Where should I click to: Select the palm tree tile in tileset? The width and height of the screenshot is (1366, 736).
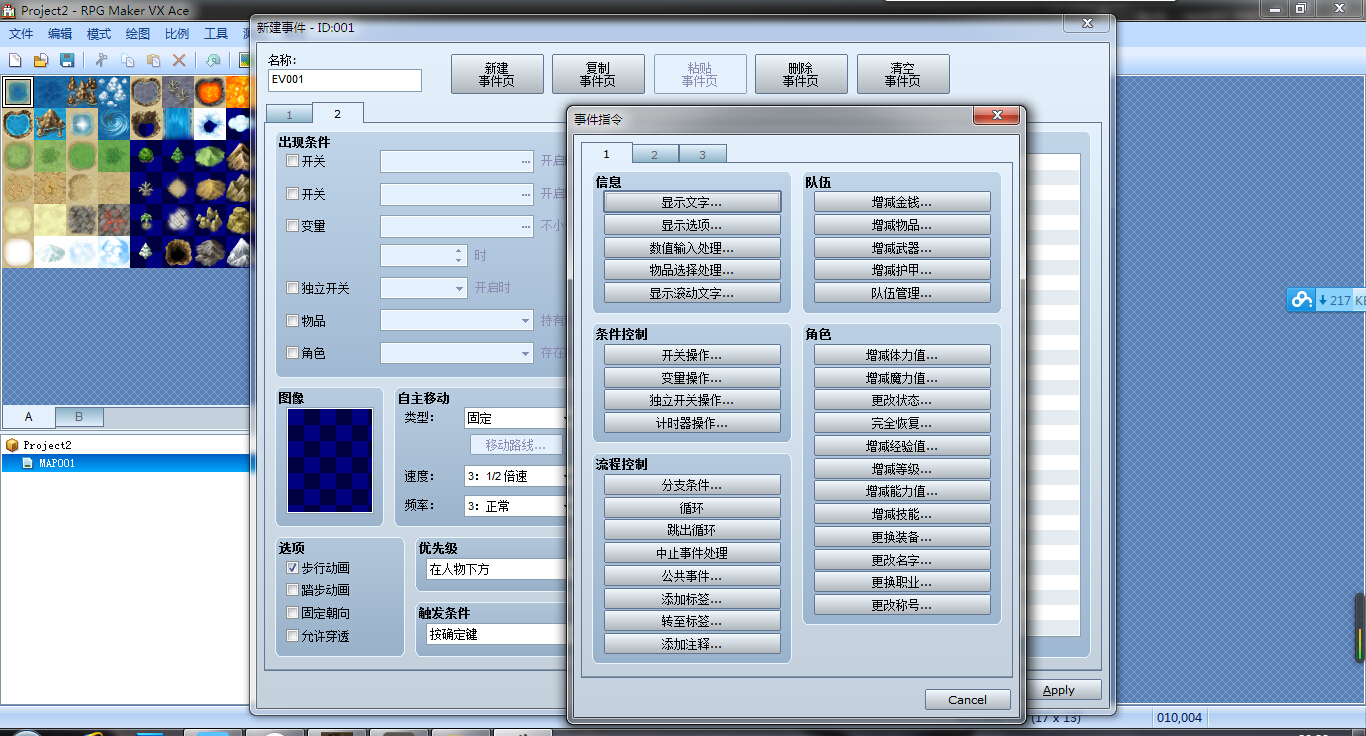146,220
